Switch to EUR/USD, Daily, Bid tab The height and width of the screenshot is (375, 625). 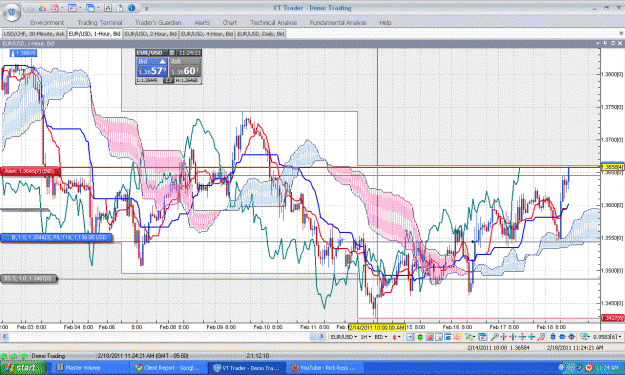tap(261, 34)
